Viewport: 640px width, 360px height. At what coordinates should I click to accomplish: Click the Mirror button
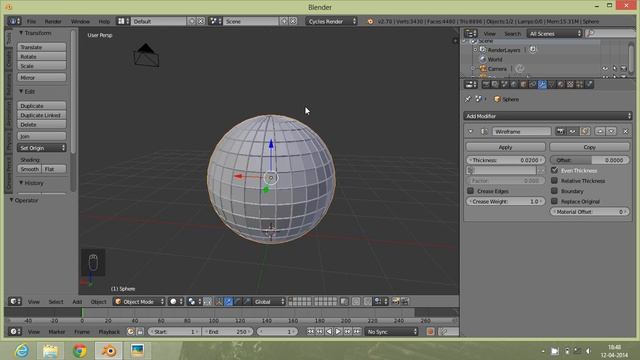coord(42,77)
